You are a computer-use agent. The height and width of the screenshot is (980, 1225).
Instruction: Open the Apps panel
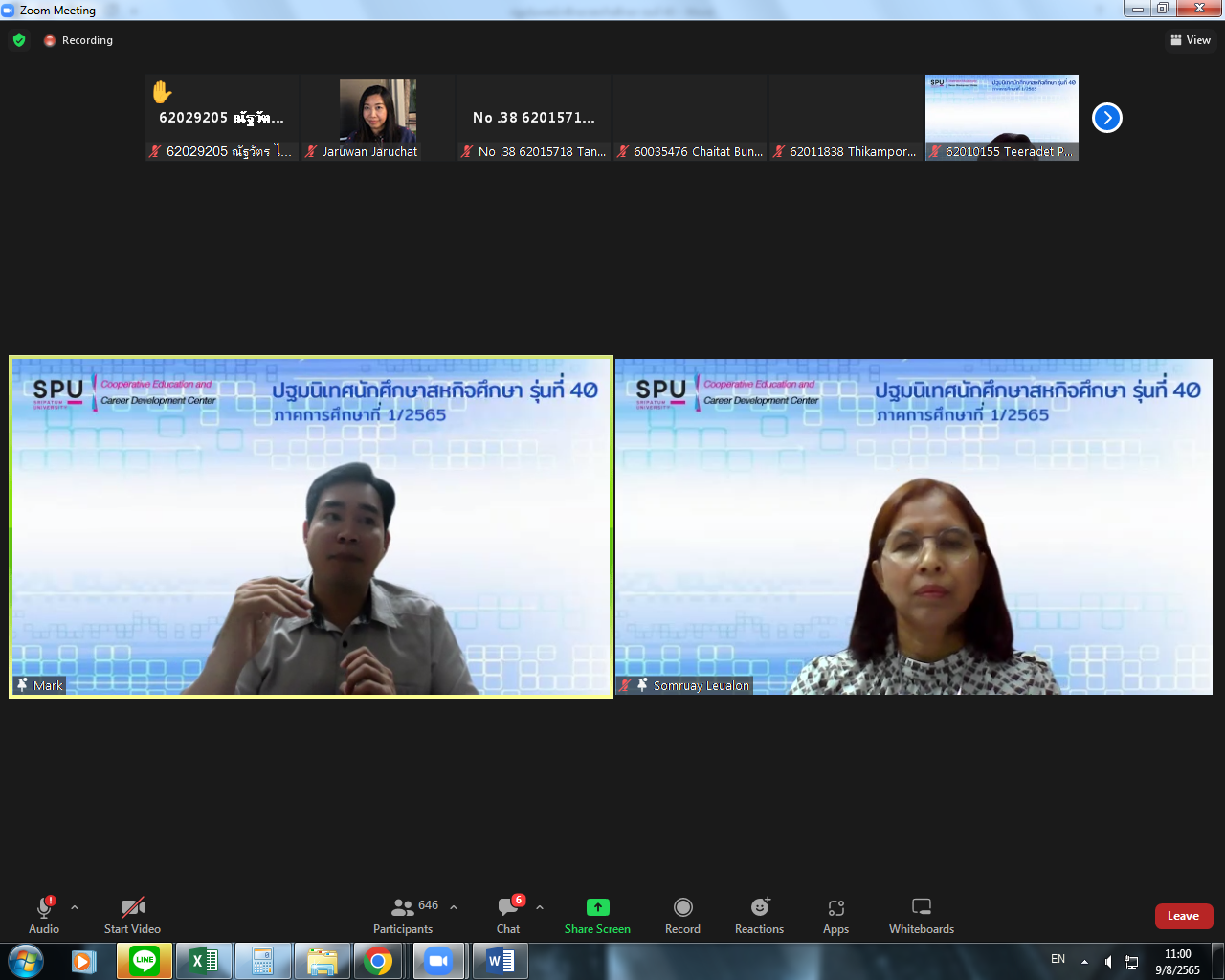point(835,914)
